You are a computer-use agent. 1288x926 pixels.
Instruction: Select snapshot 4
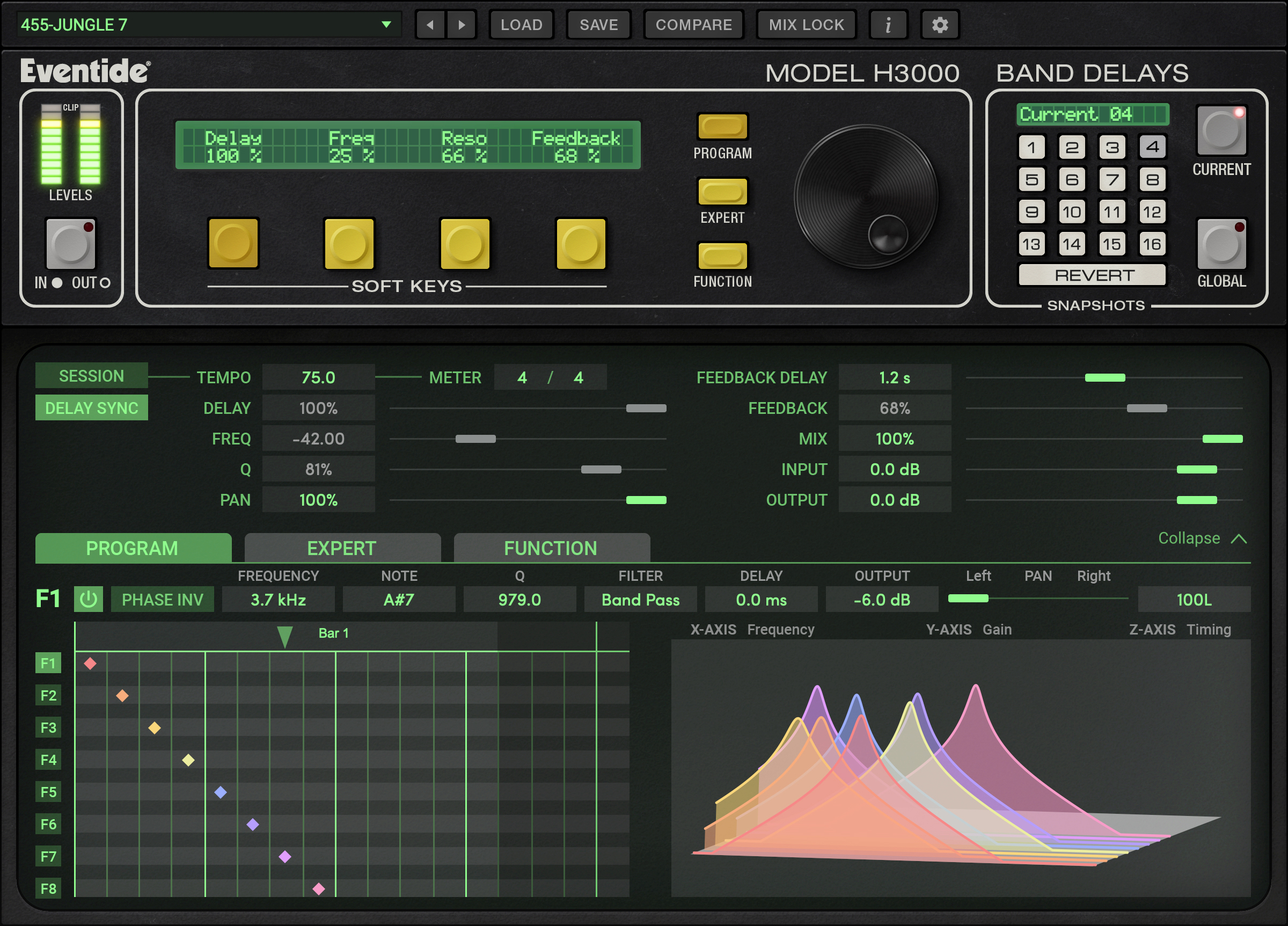1152,147
